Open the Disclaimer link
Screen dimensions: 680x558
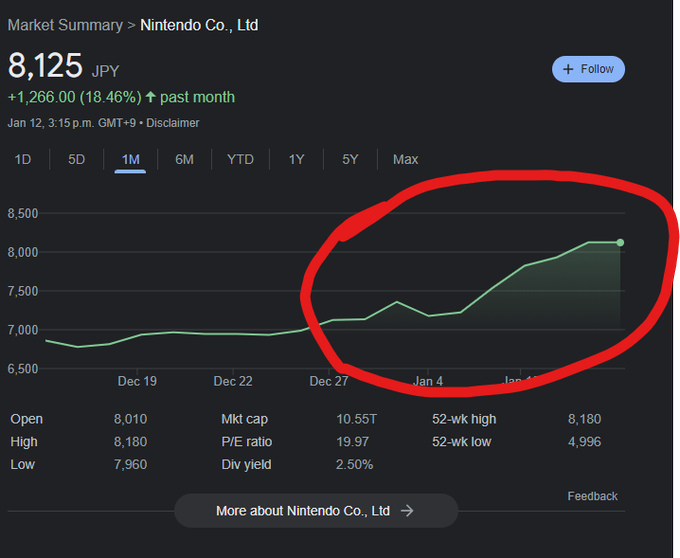click(x=173, y=123)
